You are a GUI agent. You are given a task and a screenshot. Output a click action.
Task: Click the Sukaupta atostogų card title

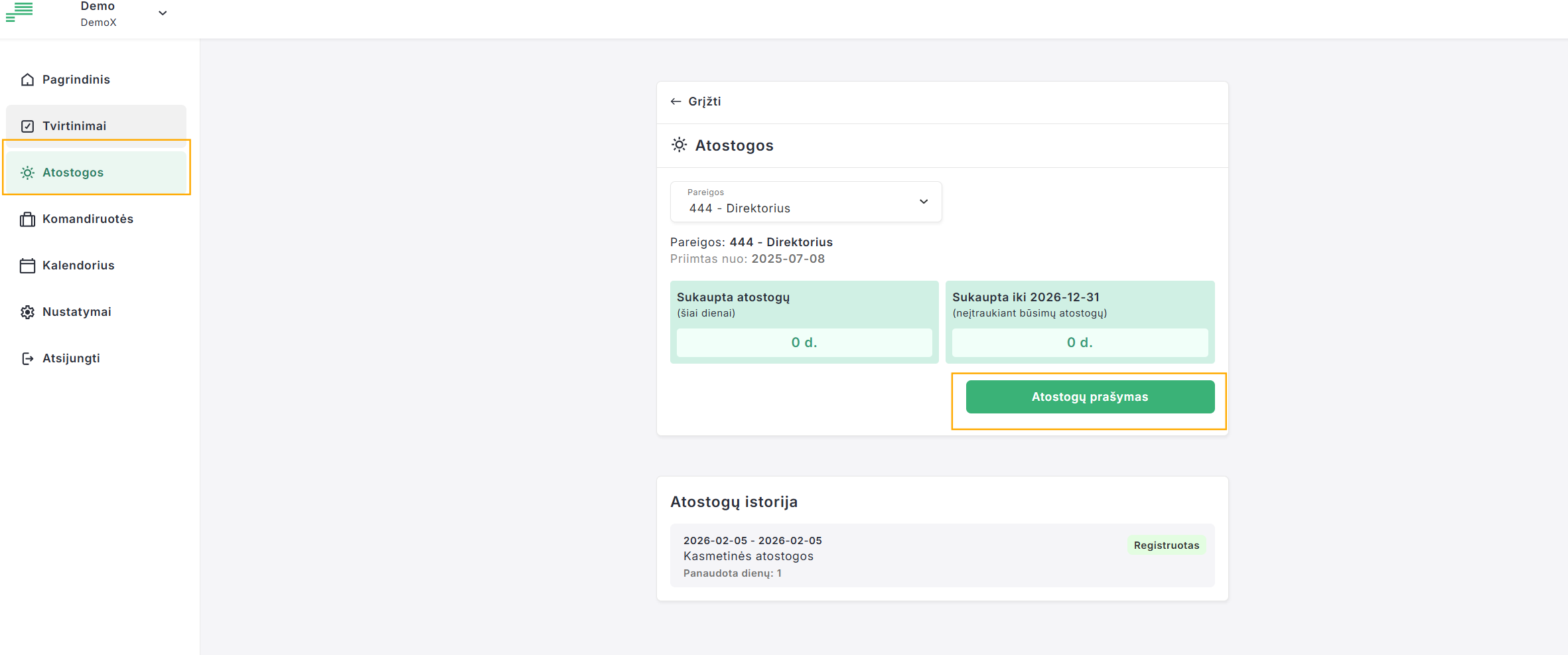tap(733, 297)
